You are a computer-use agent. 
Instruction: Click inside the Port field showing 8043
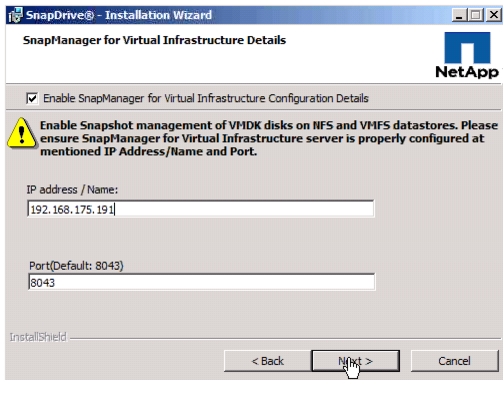click(202, 282)
